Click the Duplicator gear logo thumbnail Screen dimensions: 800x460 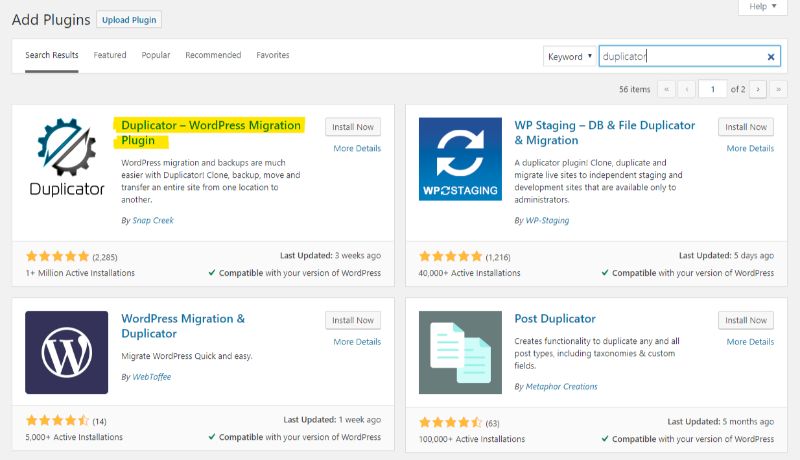pos(66,158)
